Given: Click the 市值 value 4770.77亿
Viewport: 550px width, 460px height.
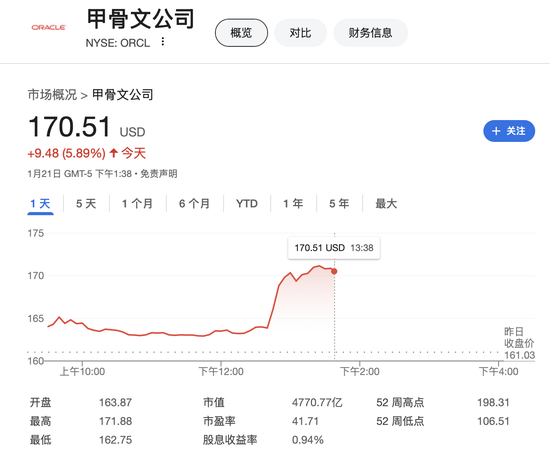Looking at the screenshot, I should point(317,402).
